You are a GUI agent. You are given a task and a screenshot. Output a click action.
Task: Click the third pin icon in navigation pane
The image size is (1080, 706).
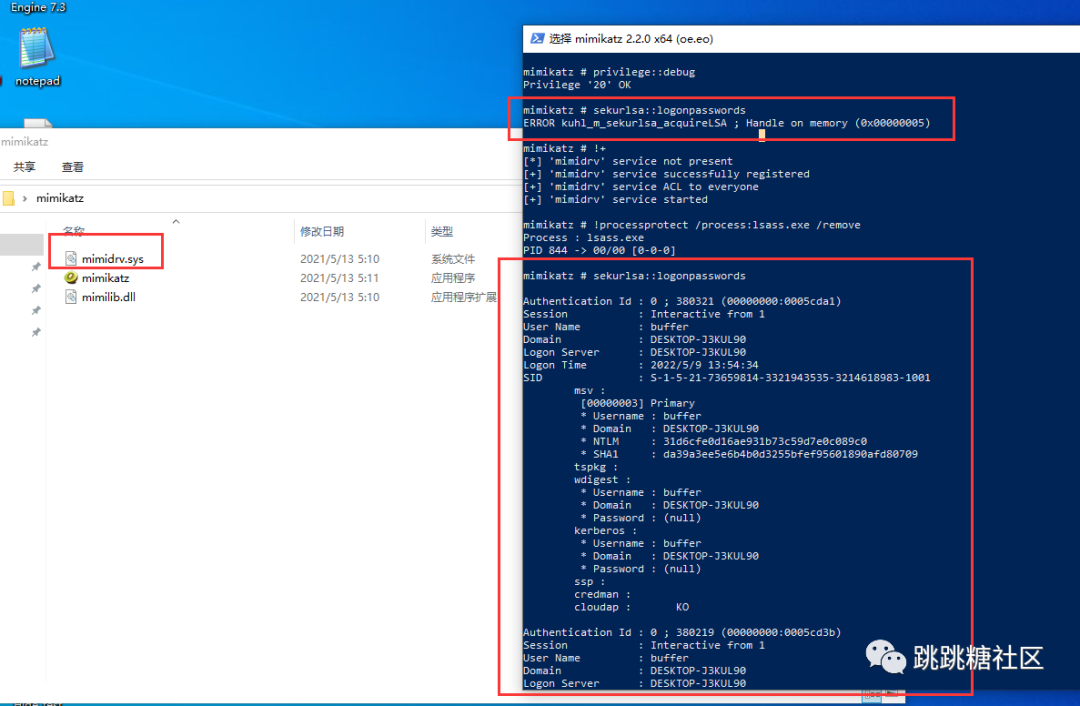[x=36, y=311]
